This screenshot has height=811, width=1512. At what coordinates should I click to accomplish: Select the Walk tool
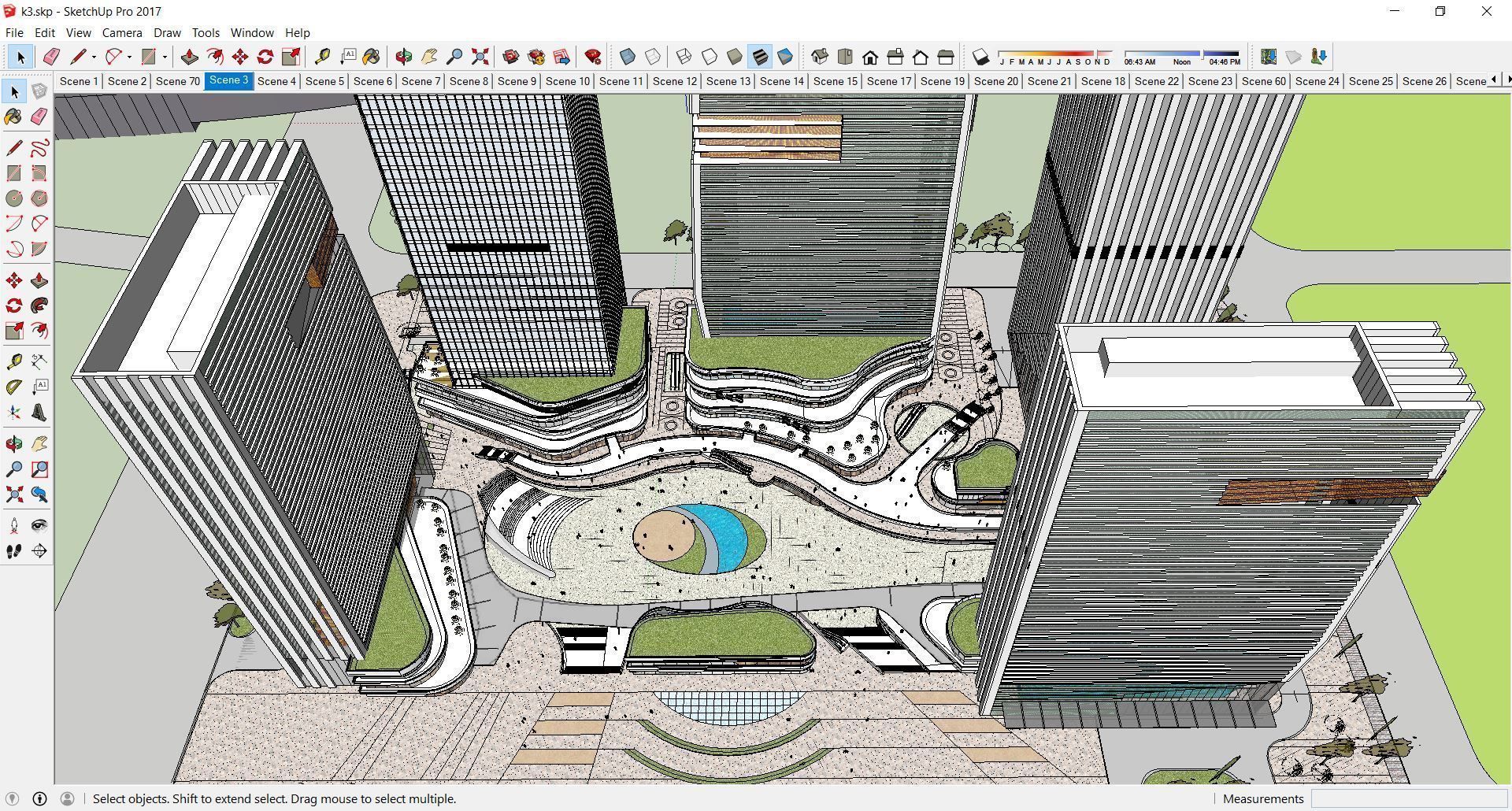click(13, 550)
